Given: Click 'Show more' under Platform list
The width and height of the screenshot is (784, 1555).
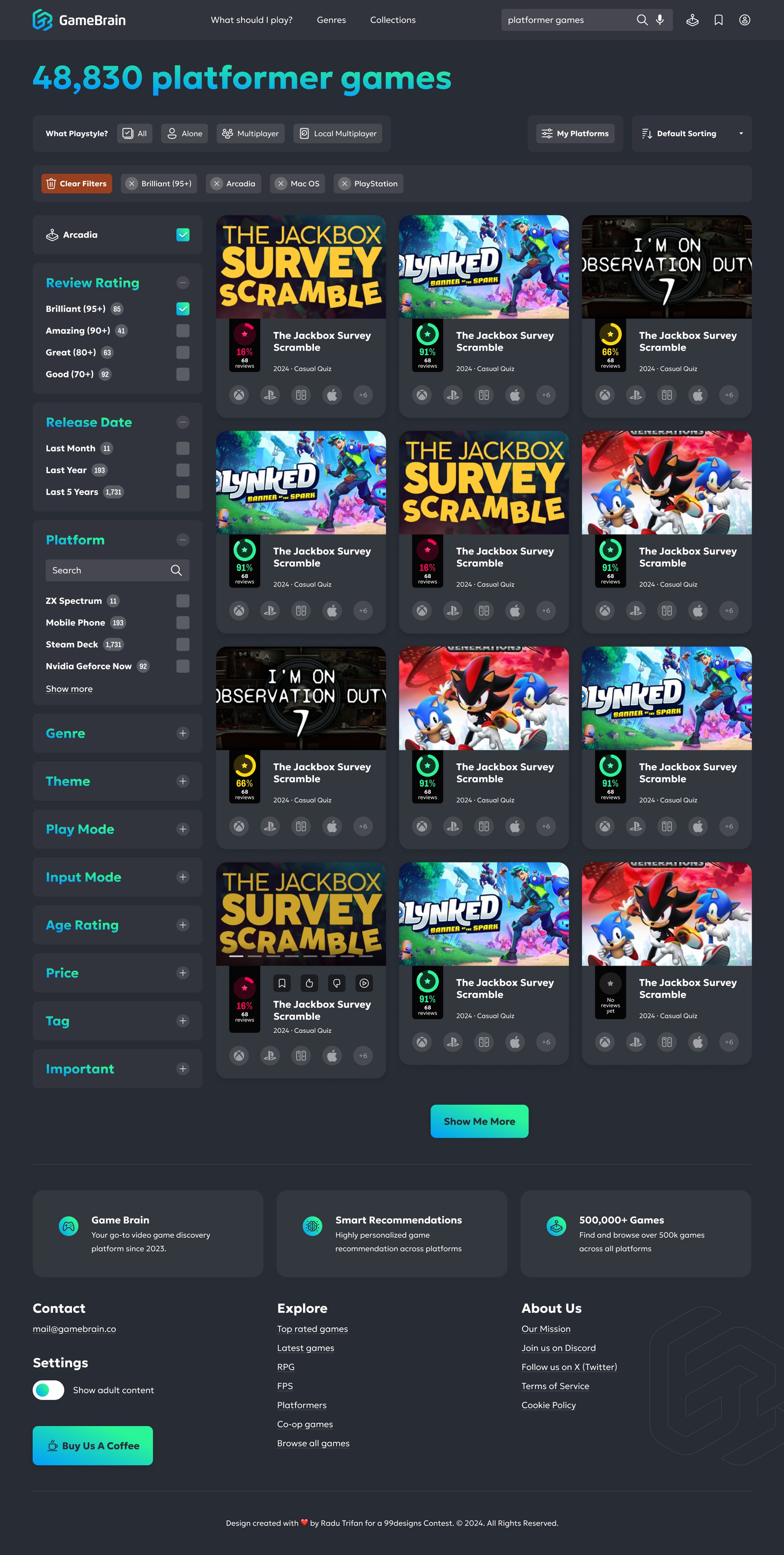Looking at the screenshot, I should [70, 689].
